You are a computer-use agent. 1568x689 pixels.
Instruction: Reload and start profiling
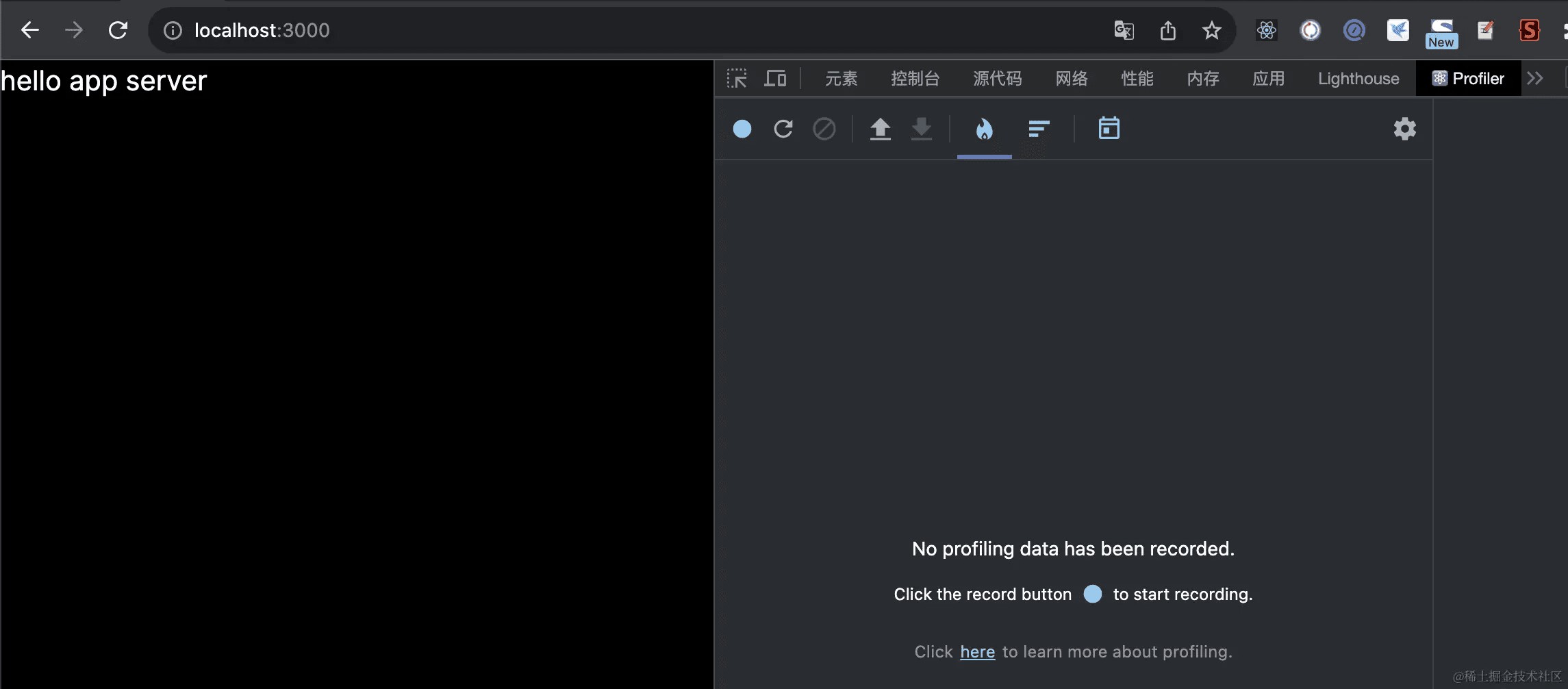[x=783, y=129]
